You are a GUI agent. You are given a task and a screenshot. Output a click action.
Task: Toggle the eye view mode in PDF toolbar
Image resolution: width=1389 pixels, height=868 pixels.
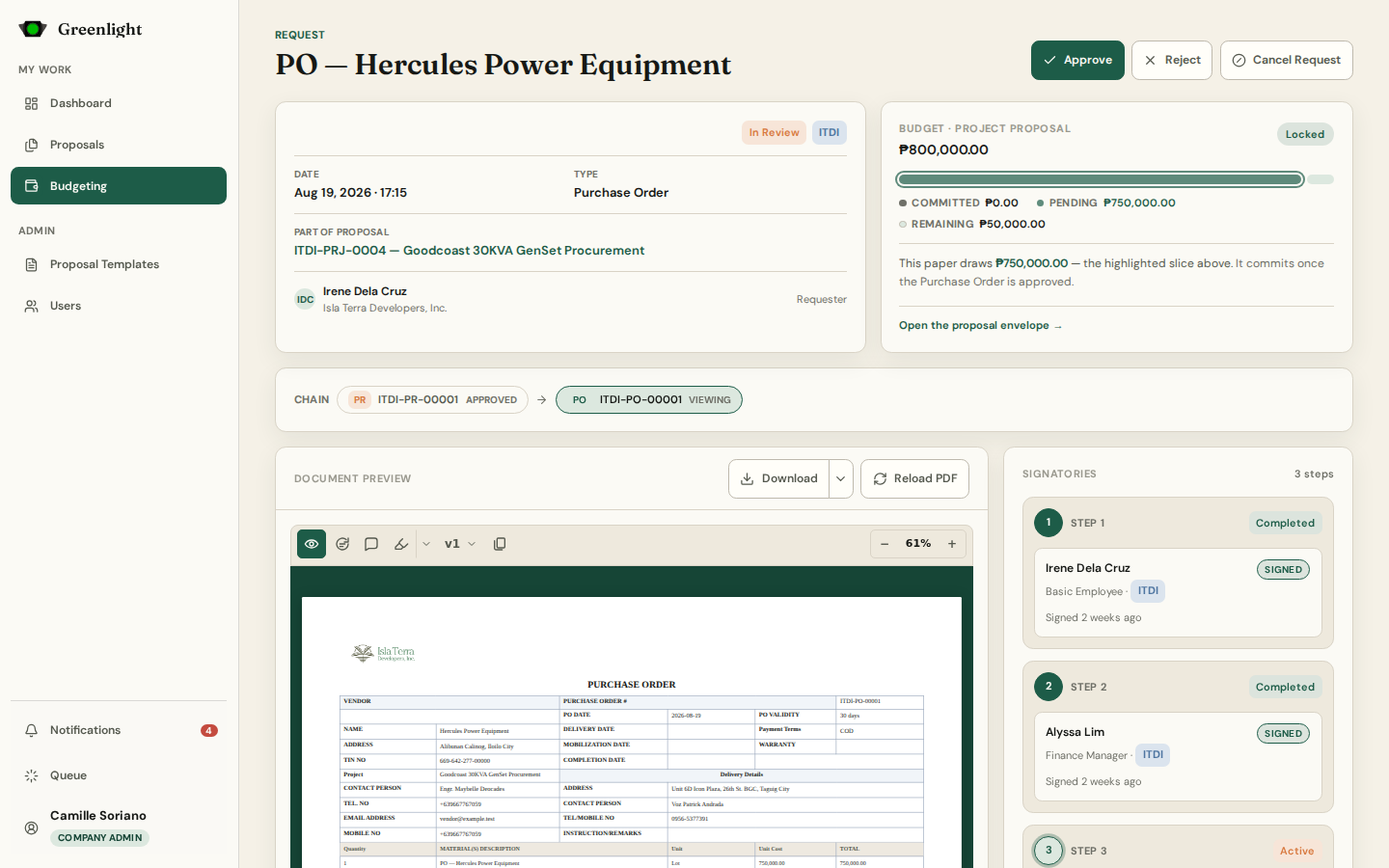312,544
